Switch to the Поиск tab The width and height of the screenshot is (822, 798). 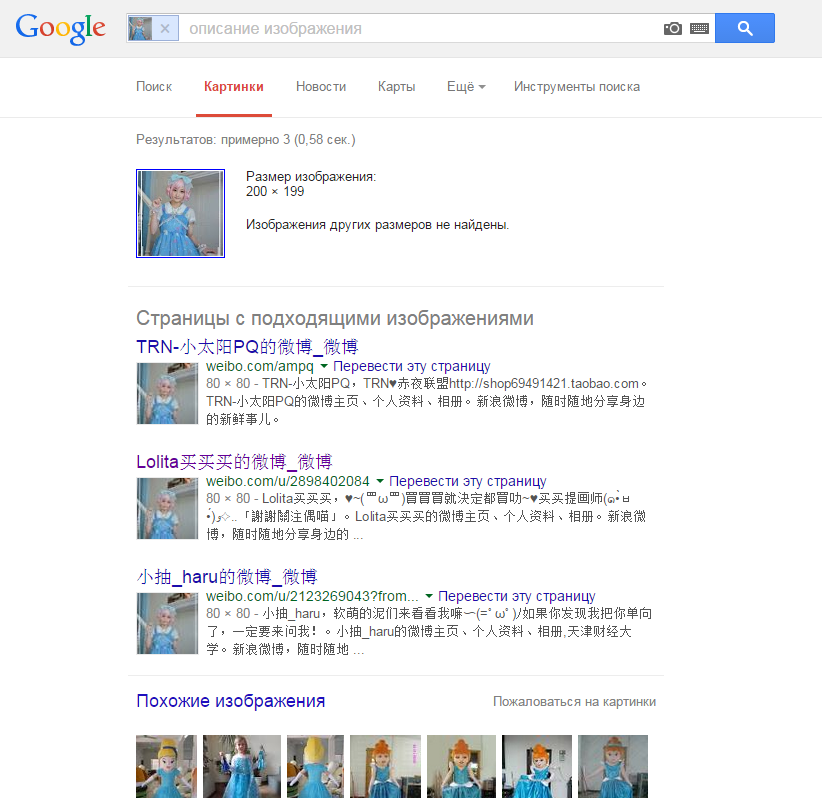point(154,87)
